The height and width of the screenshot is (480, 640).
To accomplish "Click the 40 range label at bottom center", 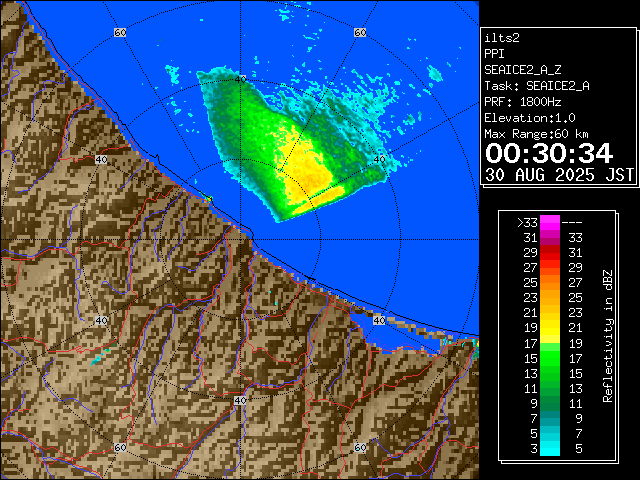I will [x=240, y=400].
